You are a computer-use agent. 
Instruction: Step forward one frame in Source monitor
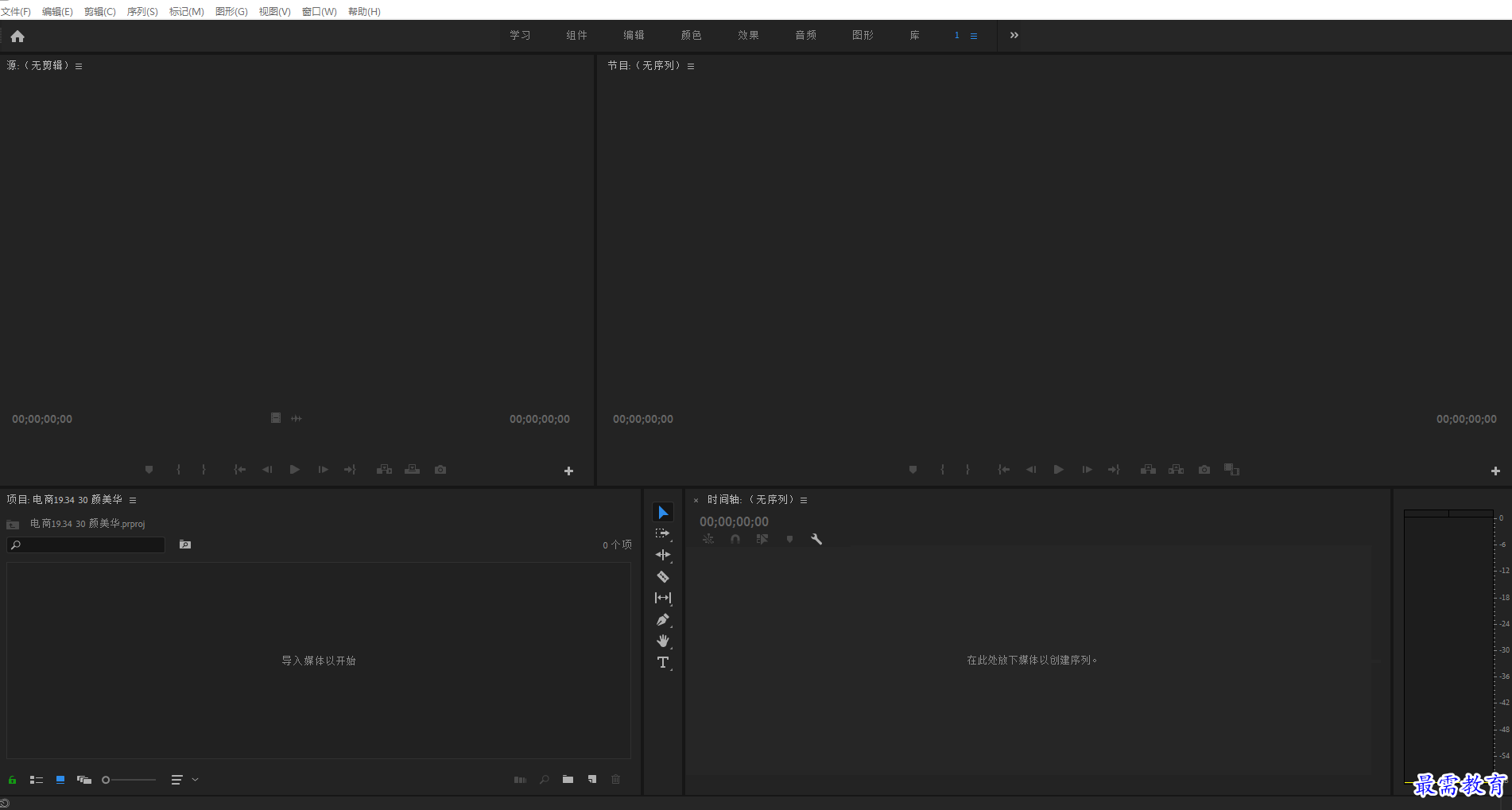tap(323, 470)
